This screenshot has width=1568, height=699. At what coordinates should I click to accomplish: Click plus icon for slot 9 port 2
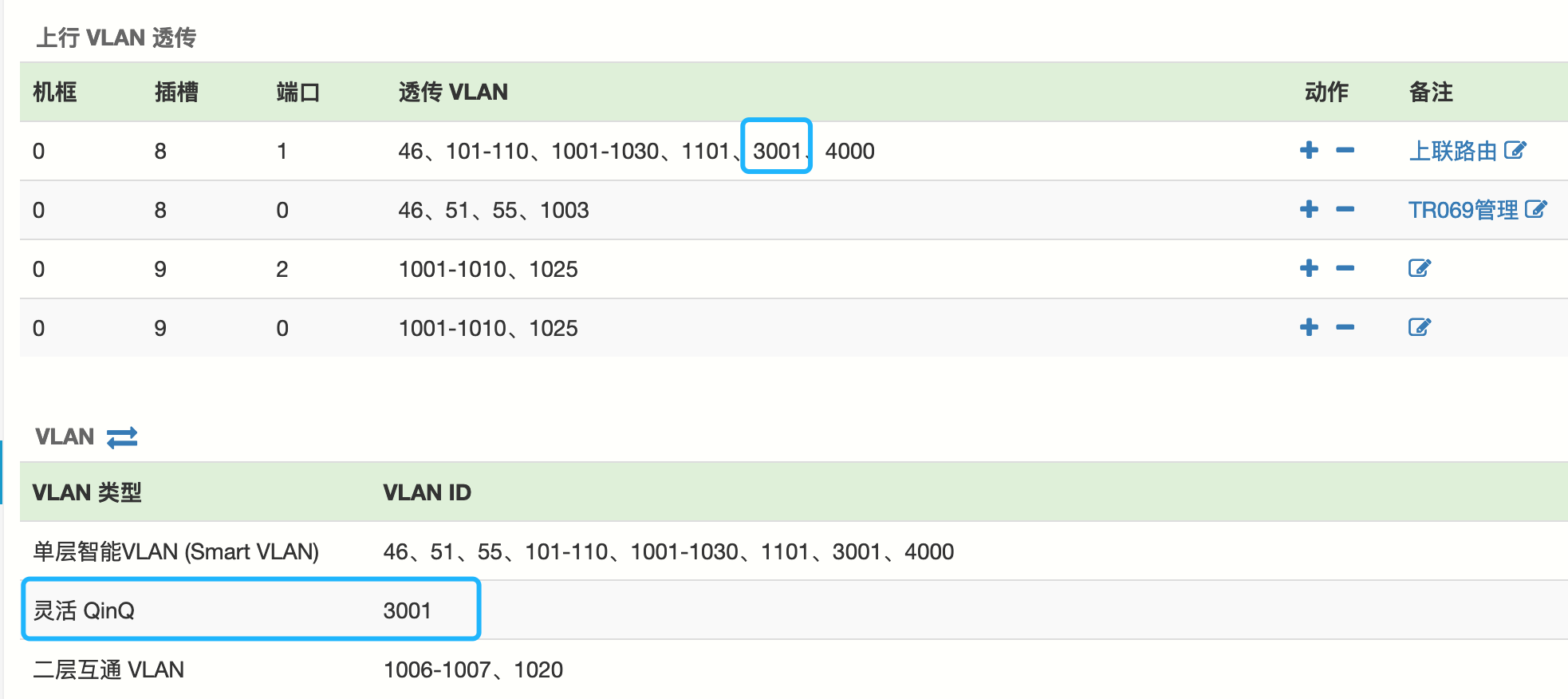click(x=1309, y=268)
